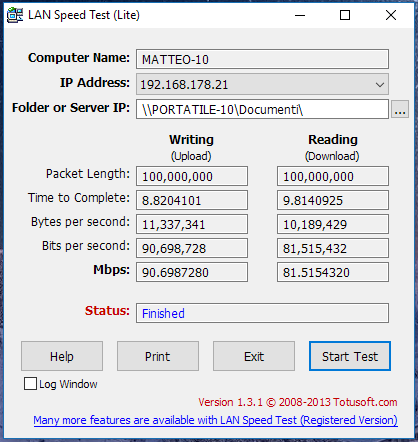This screenshot has width=418, height=442.
Task: Click the Bits per second label
Action: tap(86, 246)
